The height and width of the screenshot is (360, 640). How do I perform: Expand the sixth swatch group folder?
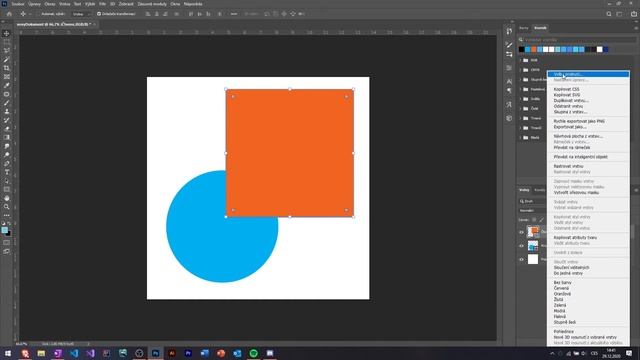tap(521, 109)
